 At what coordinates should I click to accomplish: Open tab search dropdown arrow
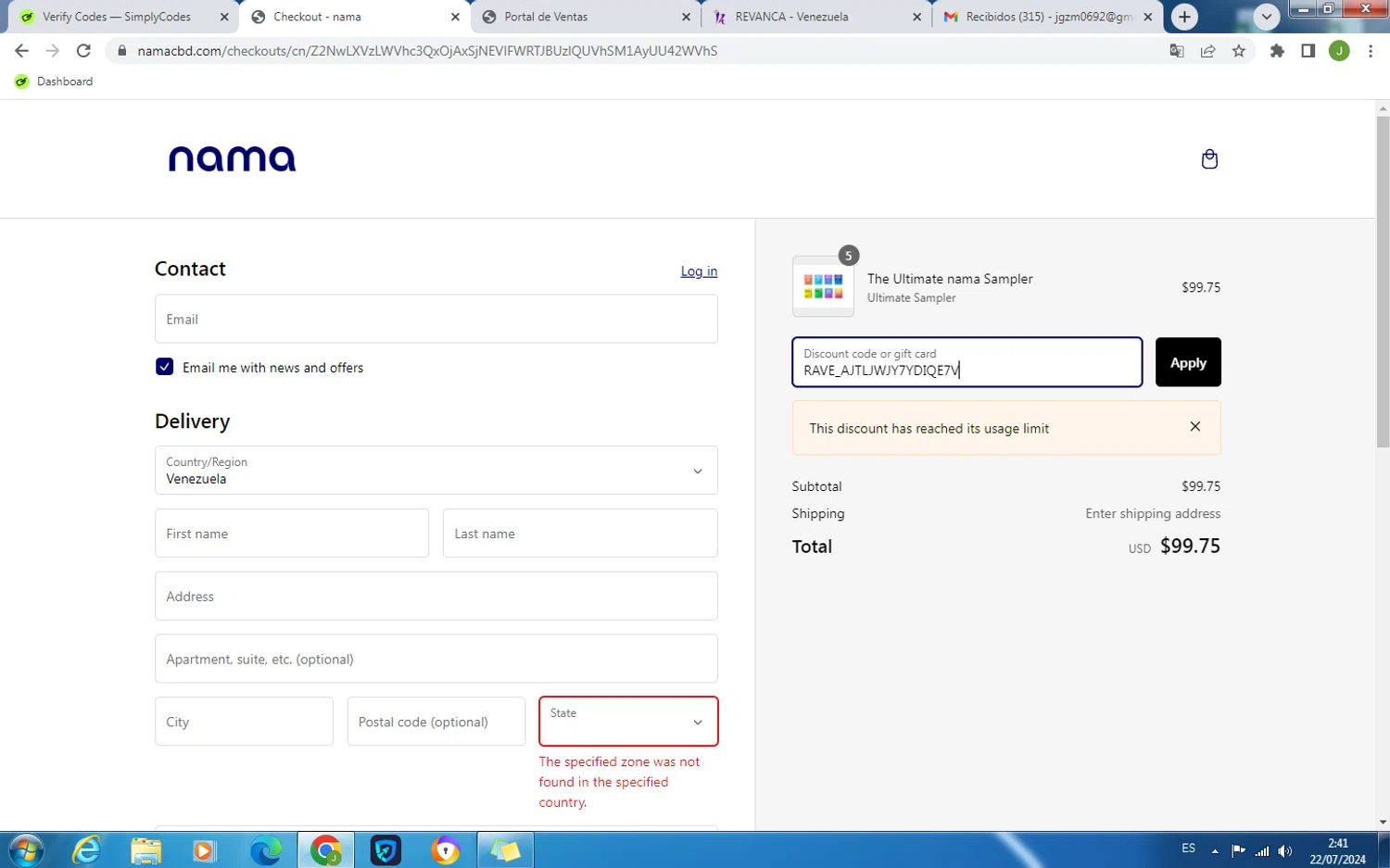coord(1267,17)
